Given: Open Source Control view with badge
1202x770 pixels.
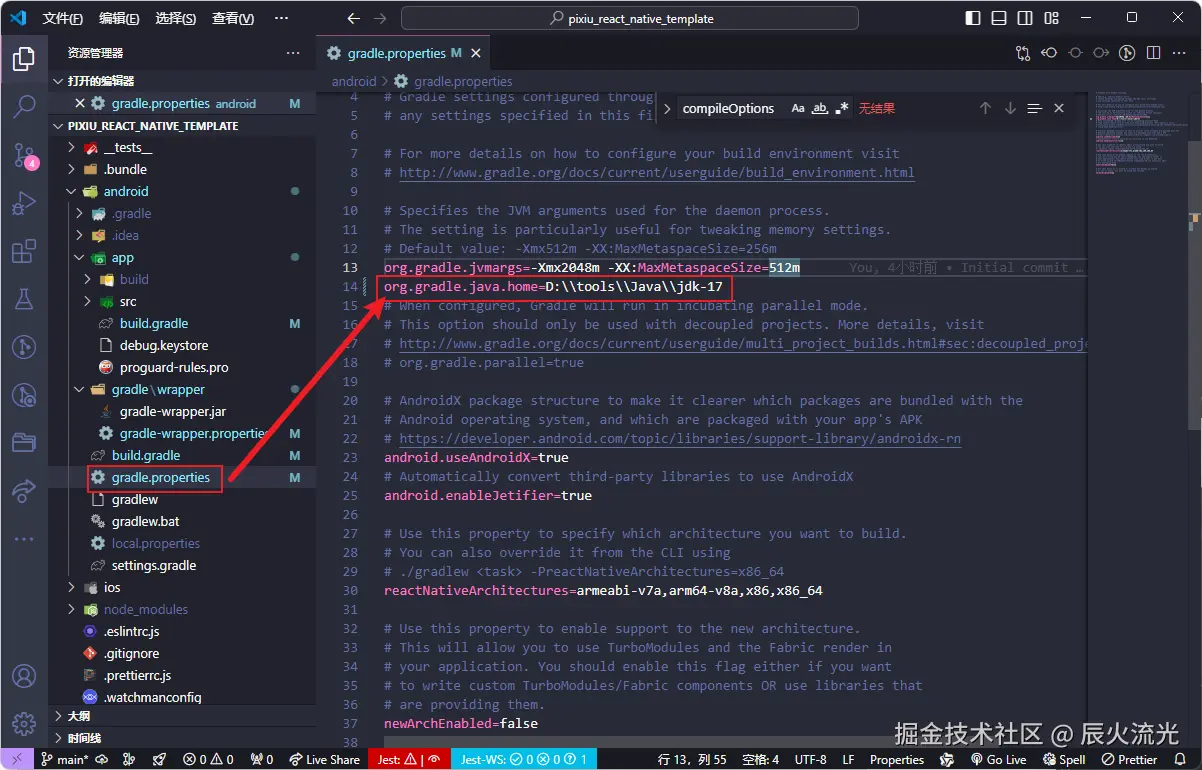Looking at the screenshot, I should 24,154.
